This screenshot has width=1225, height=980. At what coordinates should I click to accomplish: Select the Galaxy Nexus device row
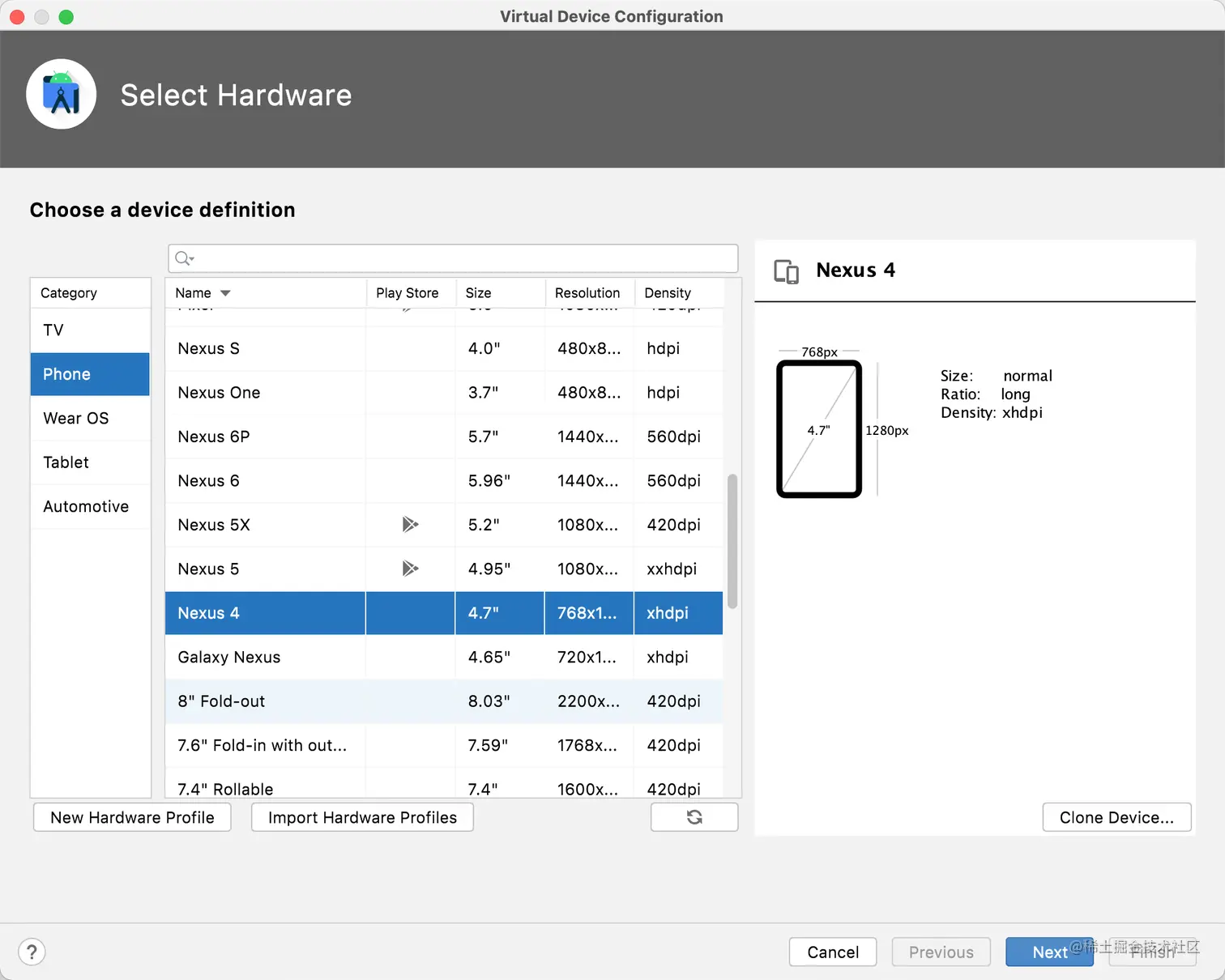tap(444, 658)
